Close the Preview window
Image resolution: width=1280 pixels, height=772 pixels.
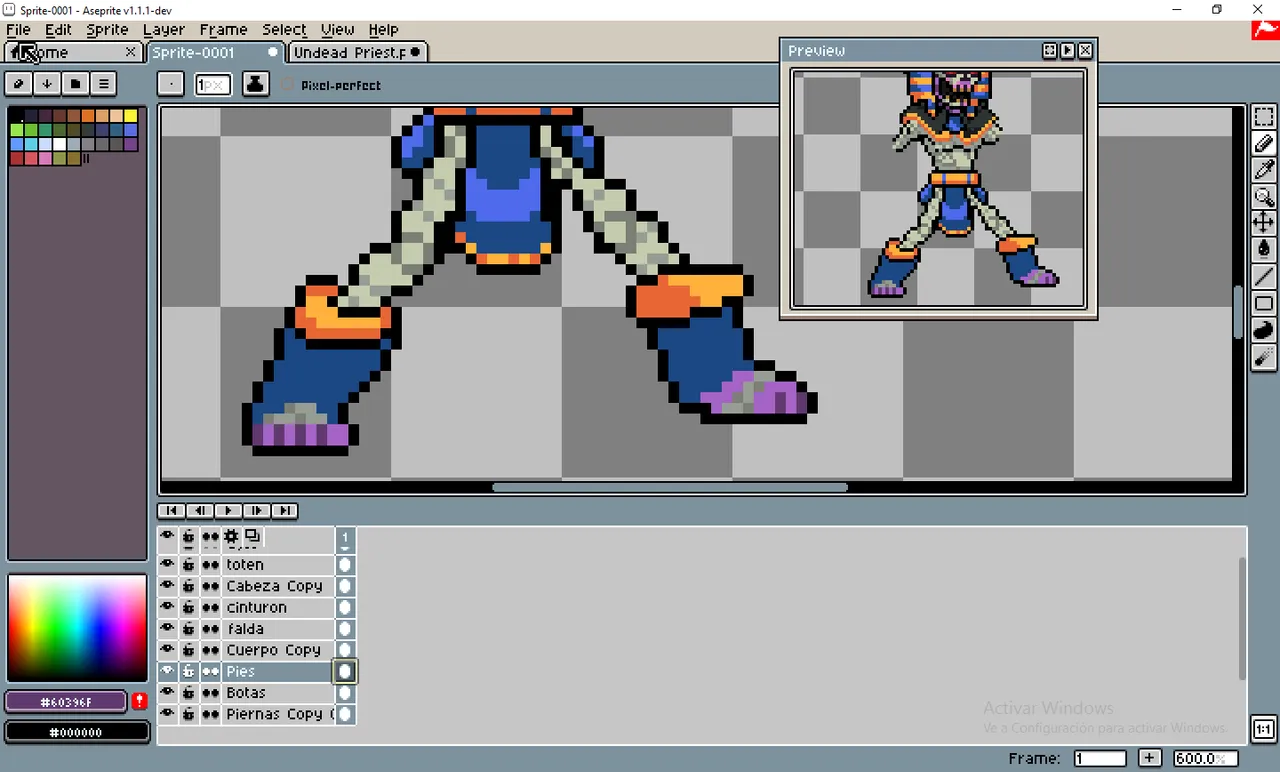(x=1085, y=50)
